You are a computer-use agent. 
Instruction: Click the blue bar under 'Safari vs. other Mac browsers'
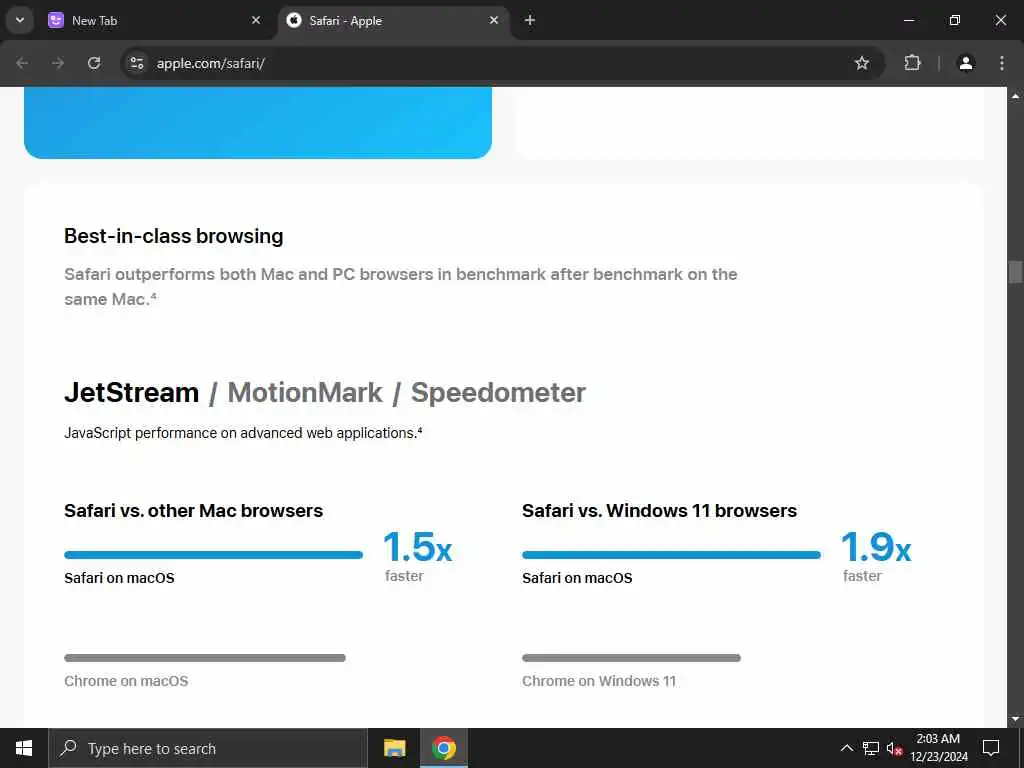pyautogui.click(x=214, y=554)
